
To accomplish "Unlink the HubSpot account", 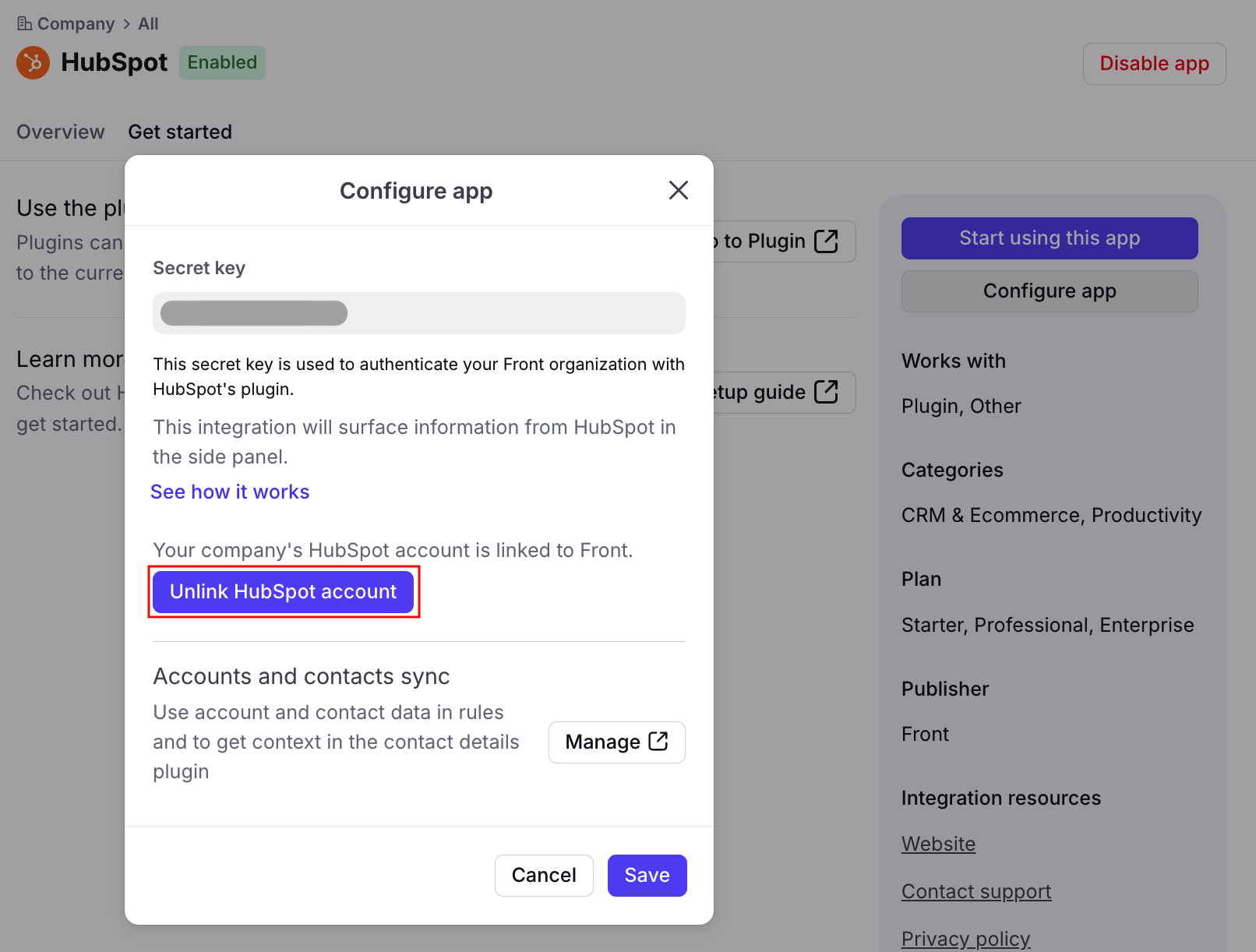I will [283, 592].
